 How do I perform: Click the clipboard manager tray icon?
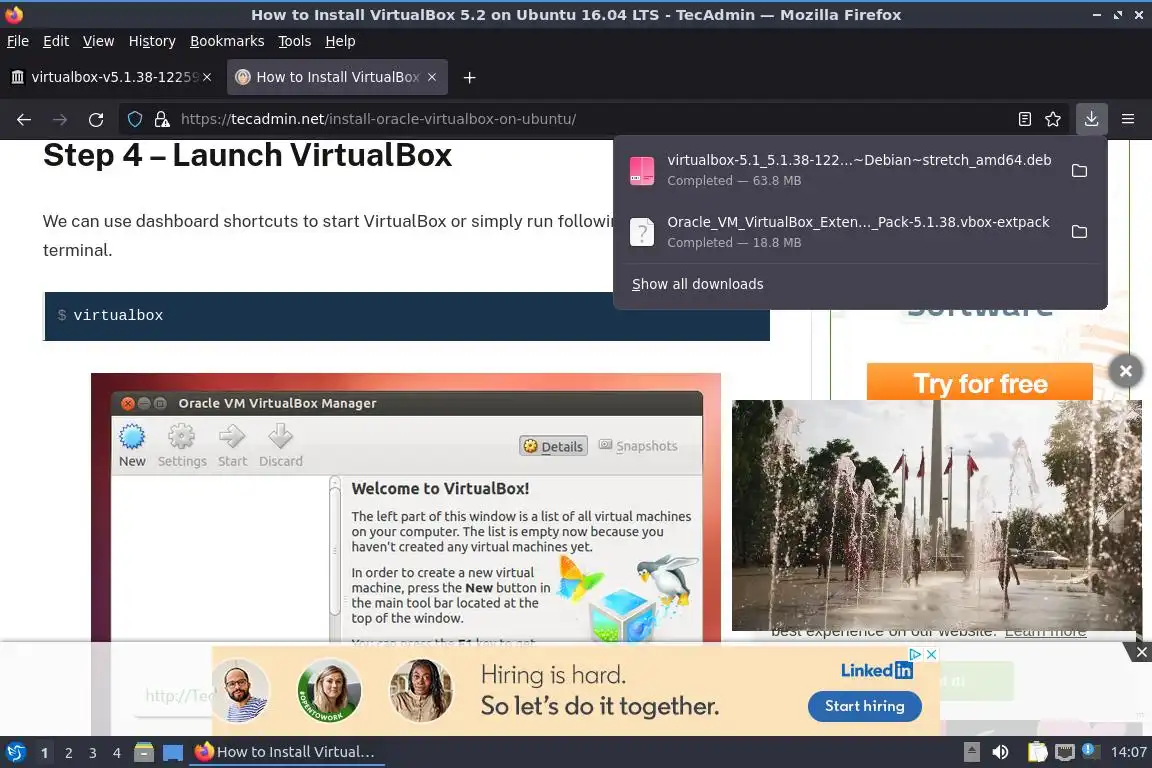[1037, 752]
